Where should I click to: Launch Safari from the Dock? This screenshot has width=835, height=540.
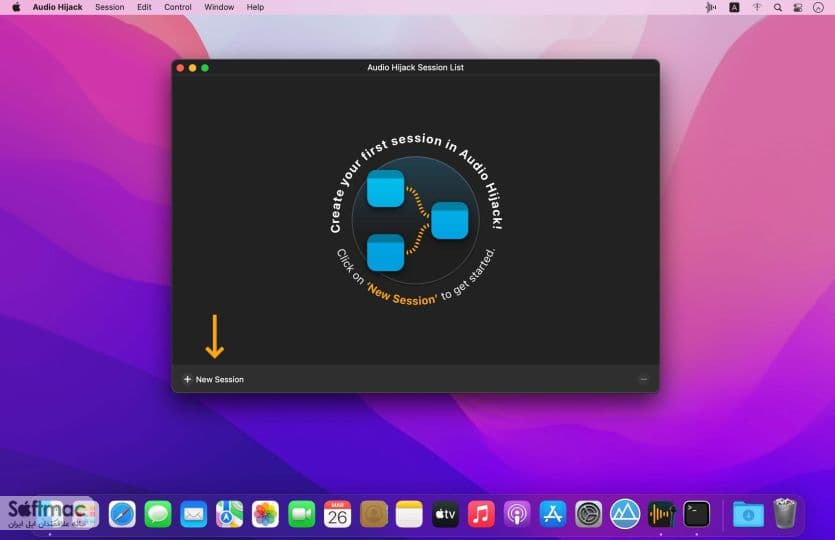tap(122, 514)
